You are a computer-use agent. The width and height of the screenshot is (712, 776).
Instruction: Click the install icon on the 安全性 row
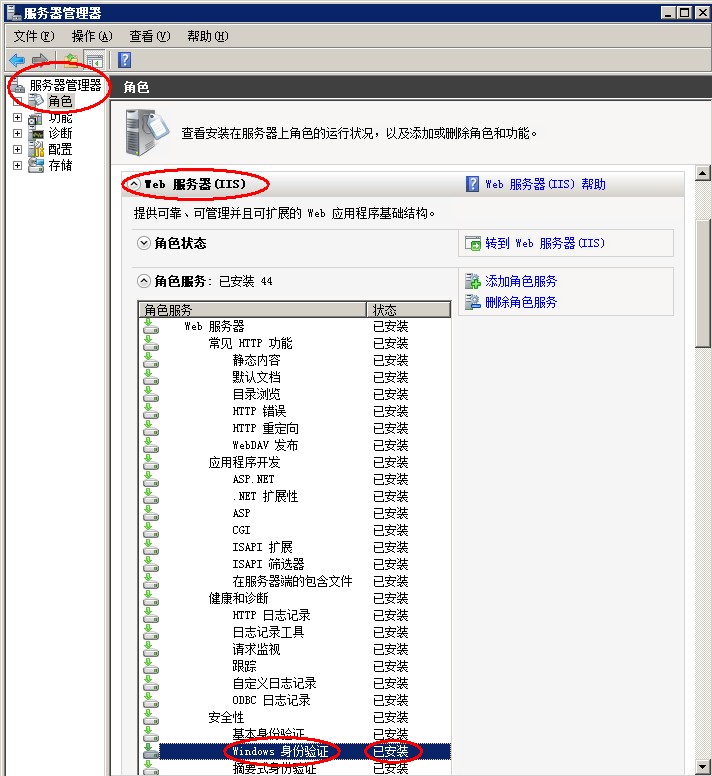coord(150,717)
